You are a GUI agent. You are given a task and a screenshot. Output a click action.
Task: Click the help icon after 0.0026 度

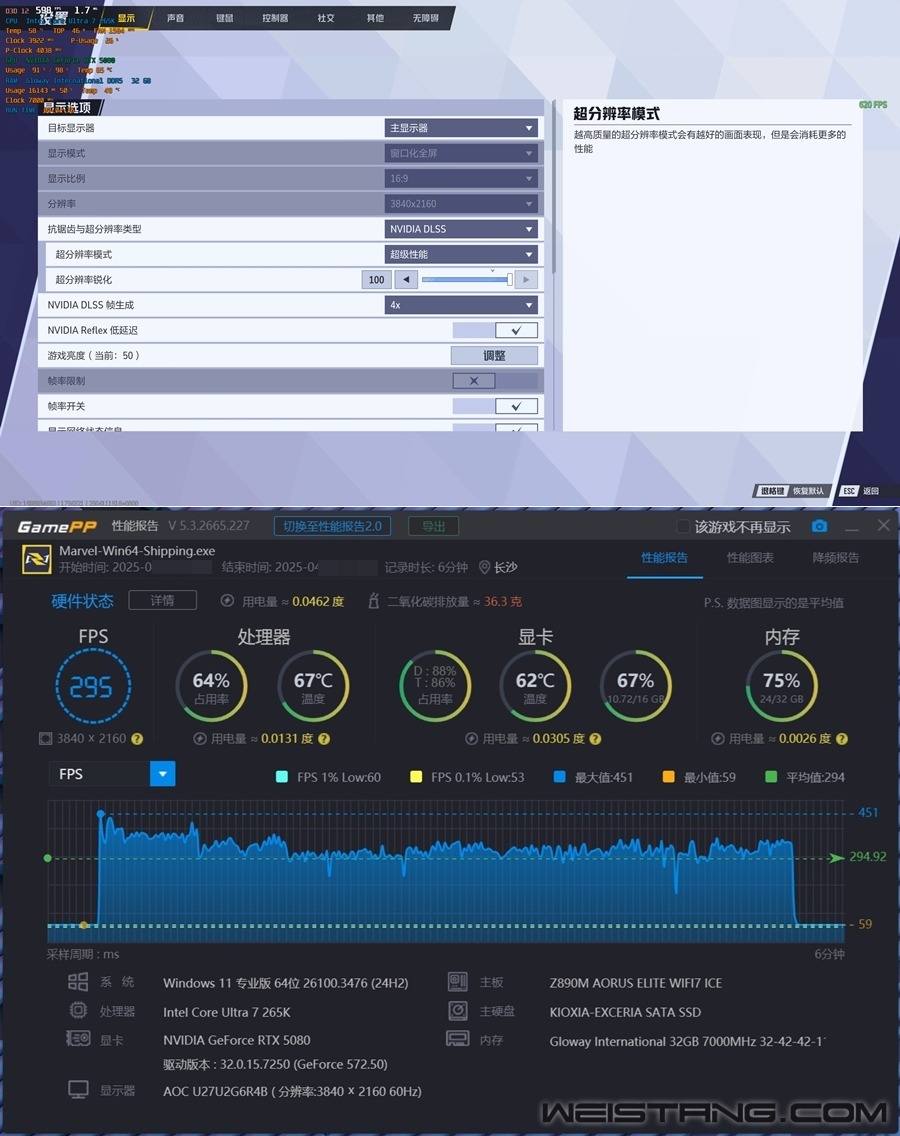click(x=842, y=739)
